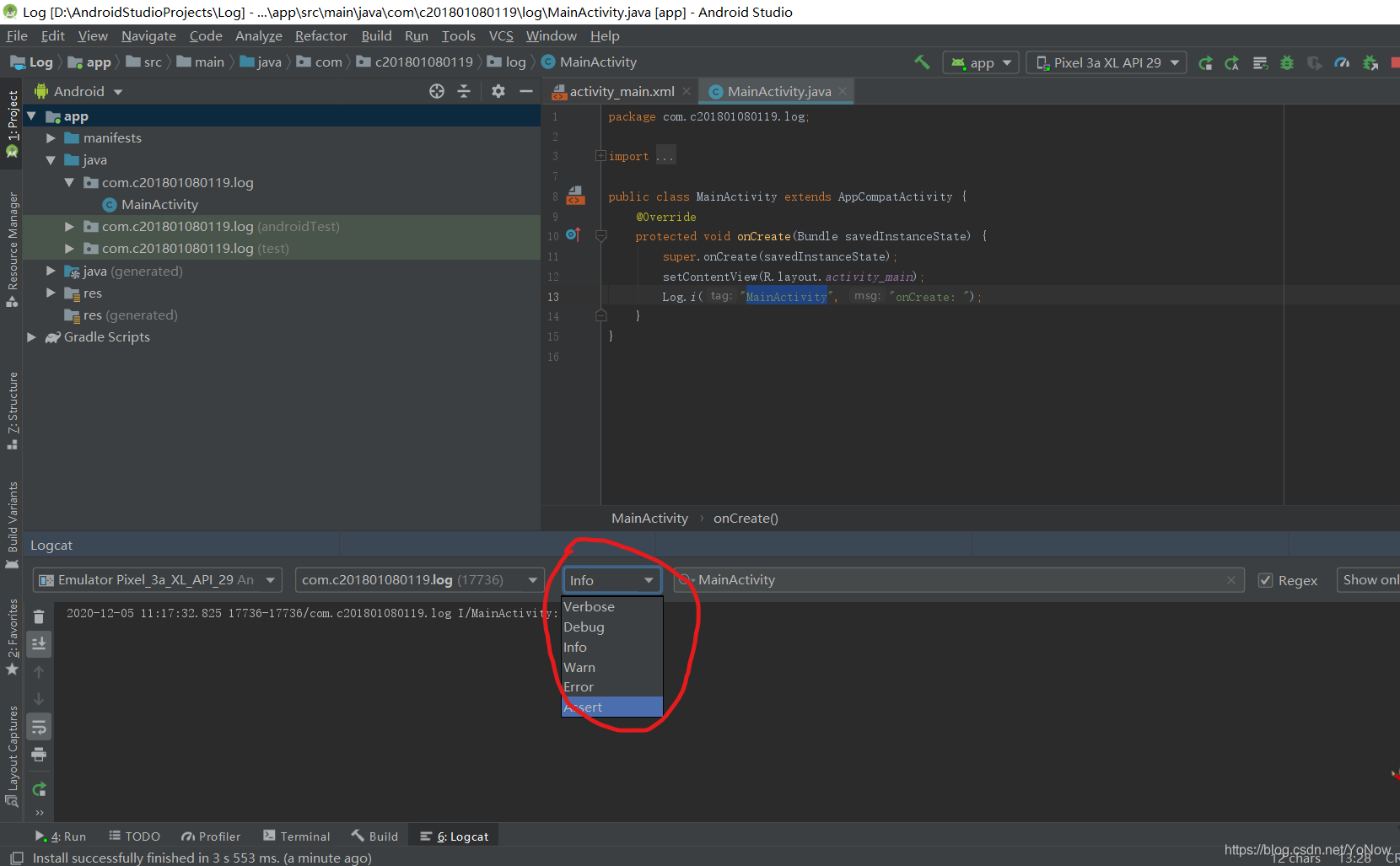Screen dimensions: 1400x866
Task: Toggle the Layout Captures side panel
Action: [x=12, y=756]
